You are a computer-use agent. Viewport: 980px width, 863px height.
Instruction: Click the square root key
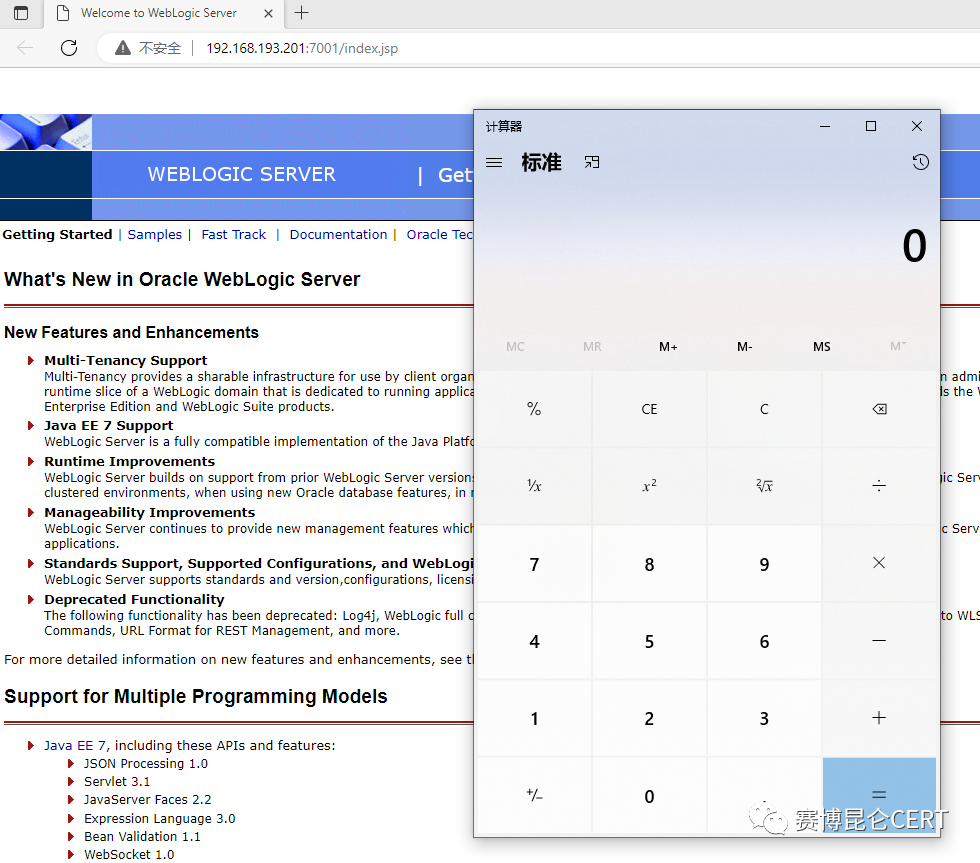(764, 486)
